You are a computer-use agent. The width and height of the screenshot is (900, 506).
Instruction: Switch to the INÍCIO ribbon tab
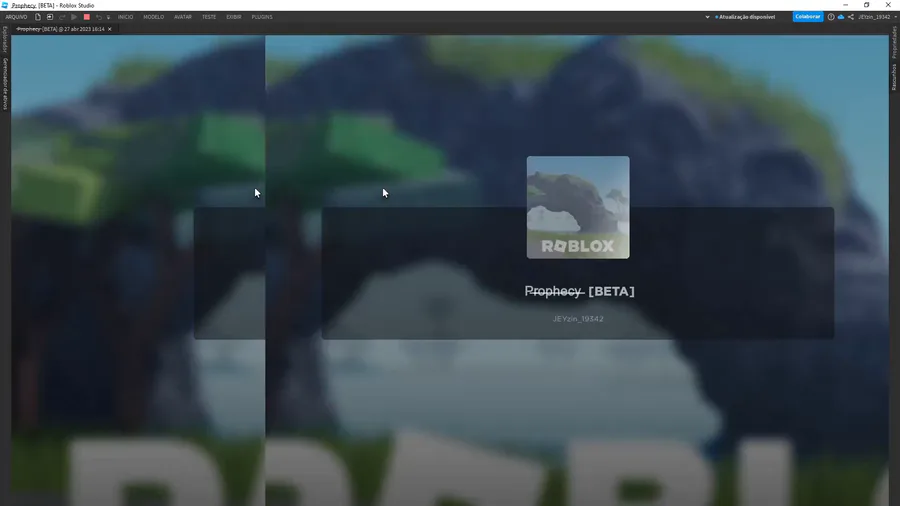coord(125,17)
